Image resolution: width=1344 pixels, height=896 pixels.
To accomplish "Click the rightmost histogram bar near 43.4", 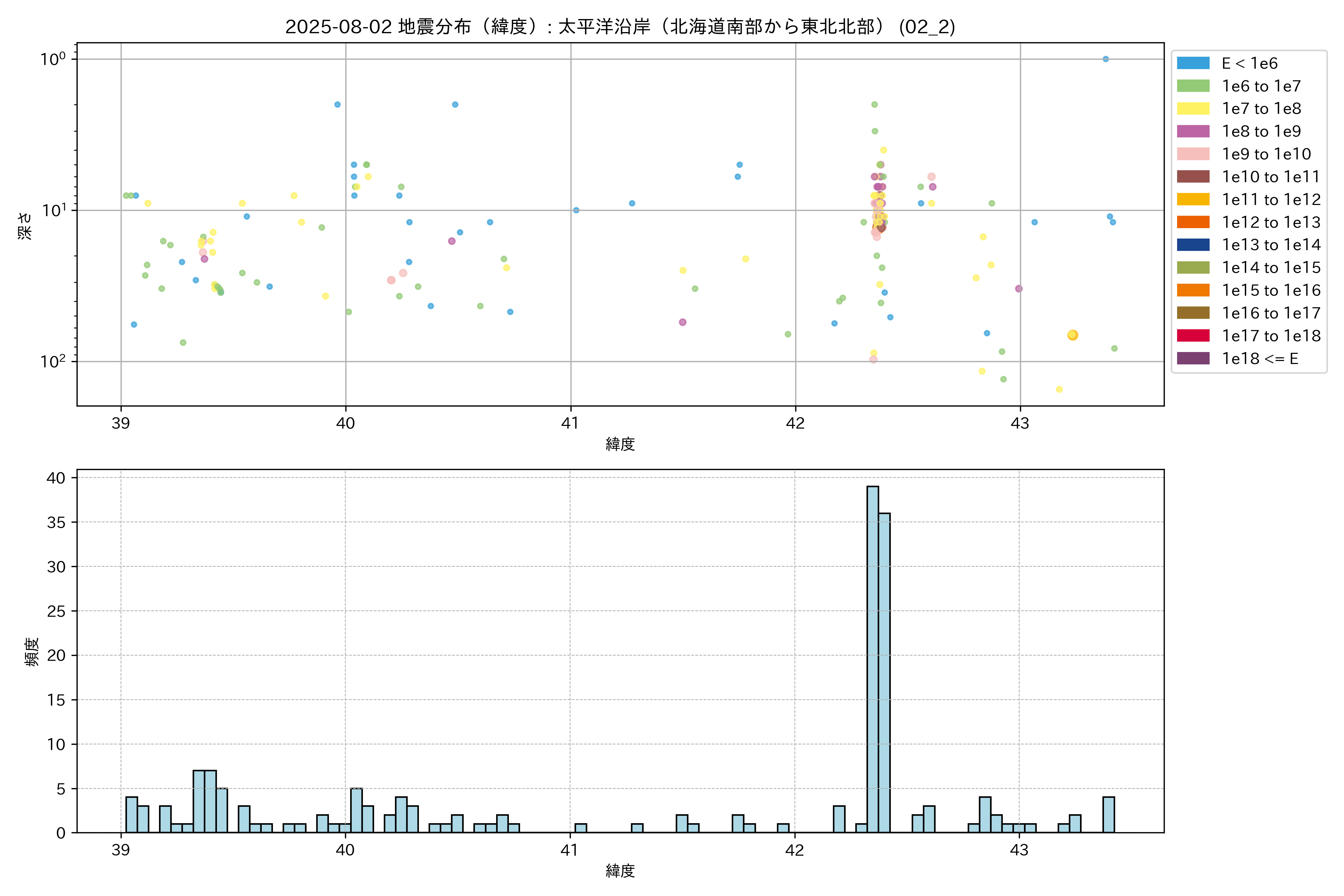I will coord(1108,814).
